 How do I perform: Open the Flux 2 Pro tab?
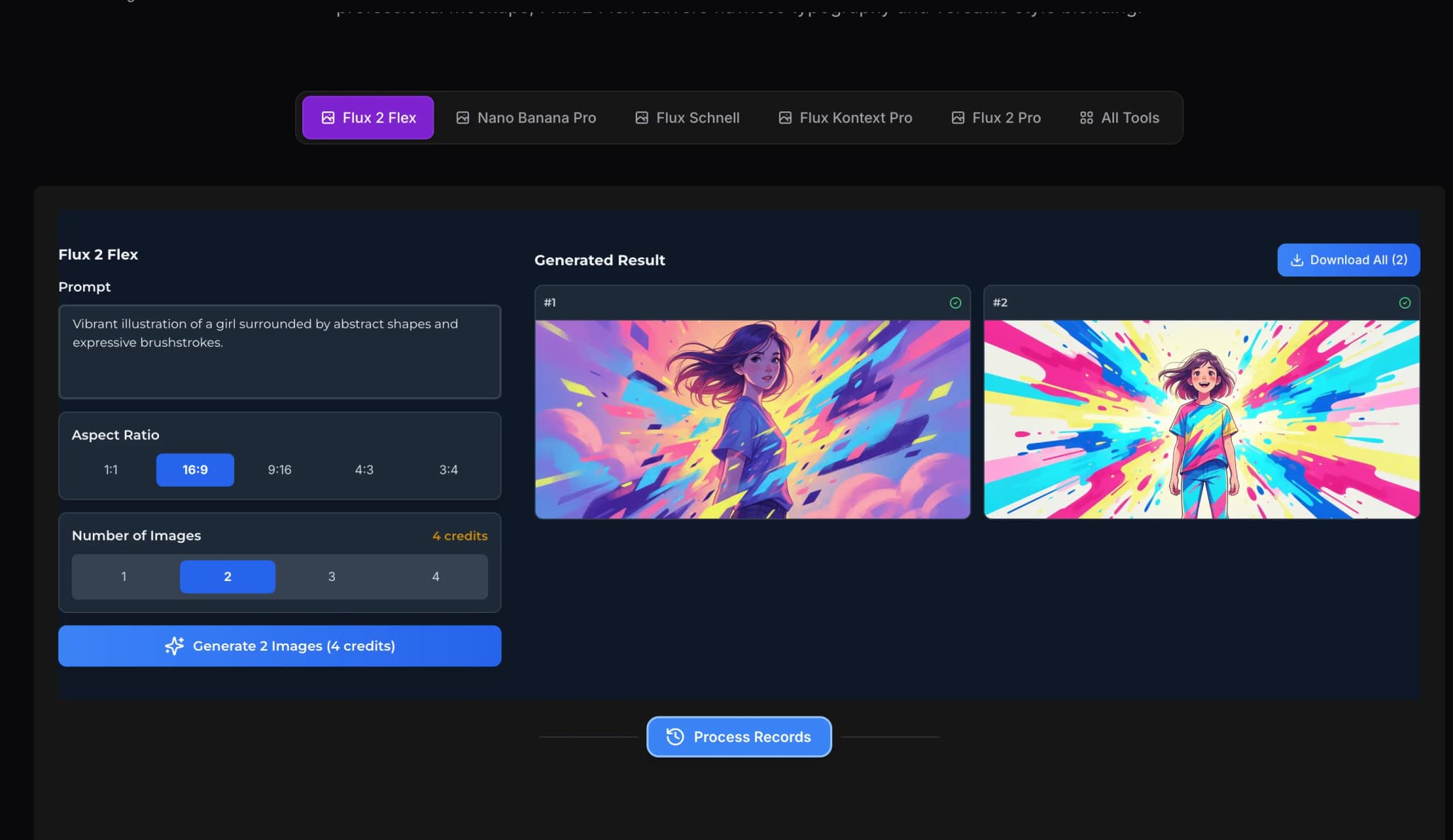pyautogui.click(x=995, y=118)
